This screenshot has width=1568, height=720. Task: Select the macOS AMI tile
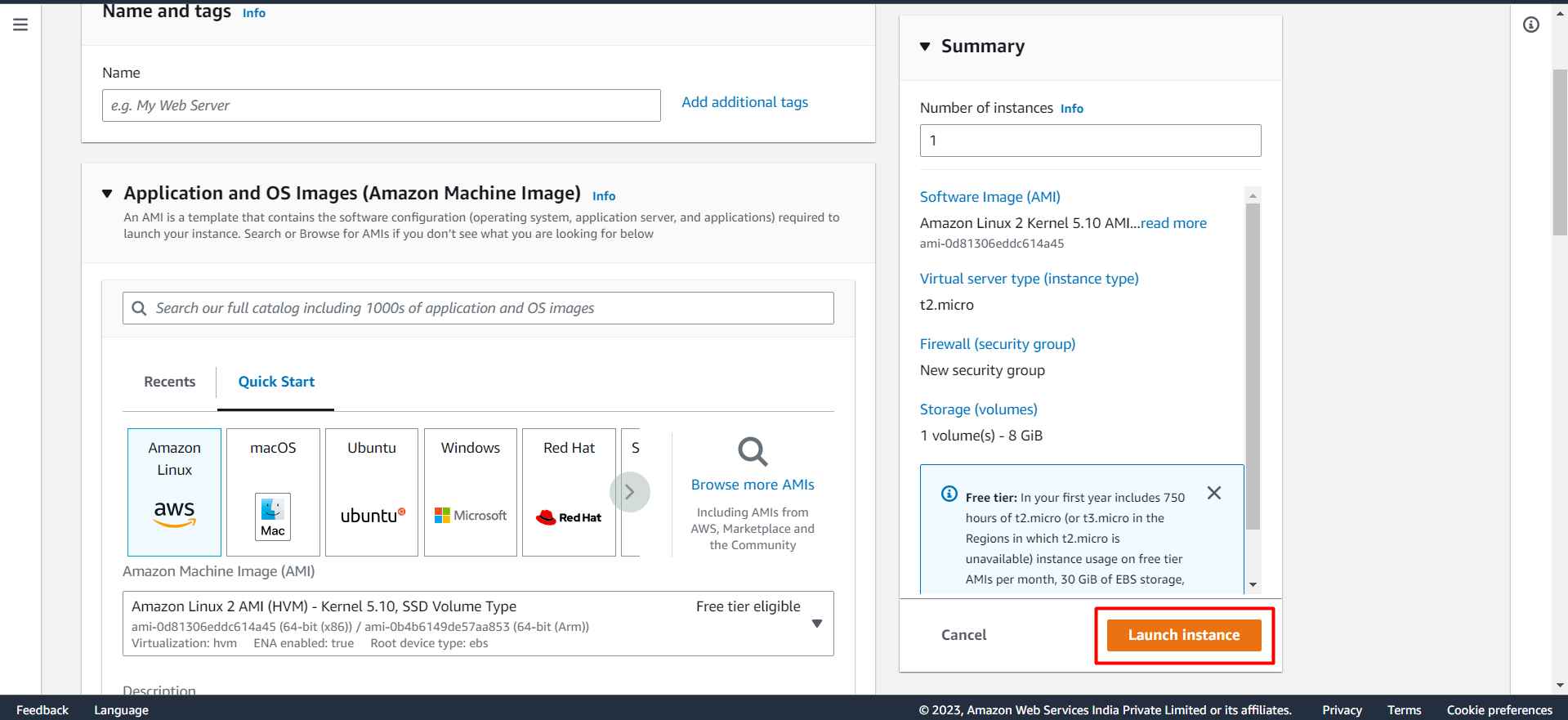click(x=273, y=492)
